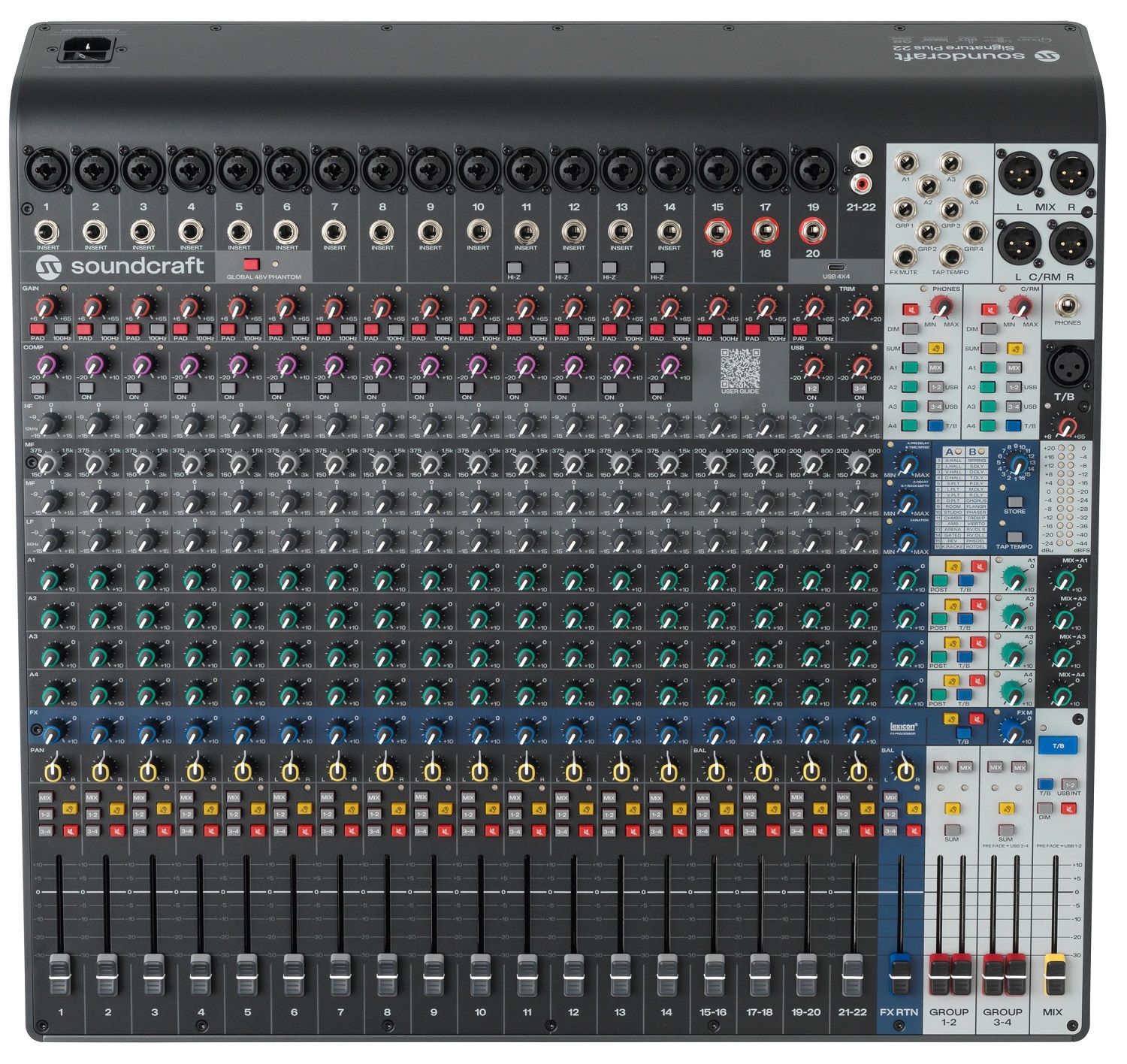Mute channel 8 with its red mute button
The width and height of the screenshot is (1127, 1064).
tap(399, 831)
